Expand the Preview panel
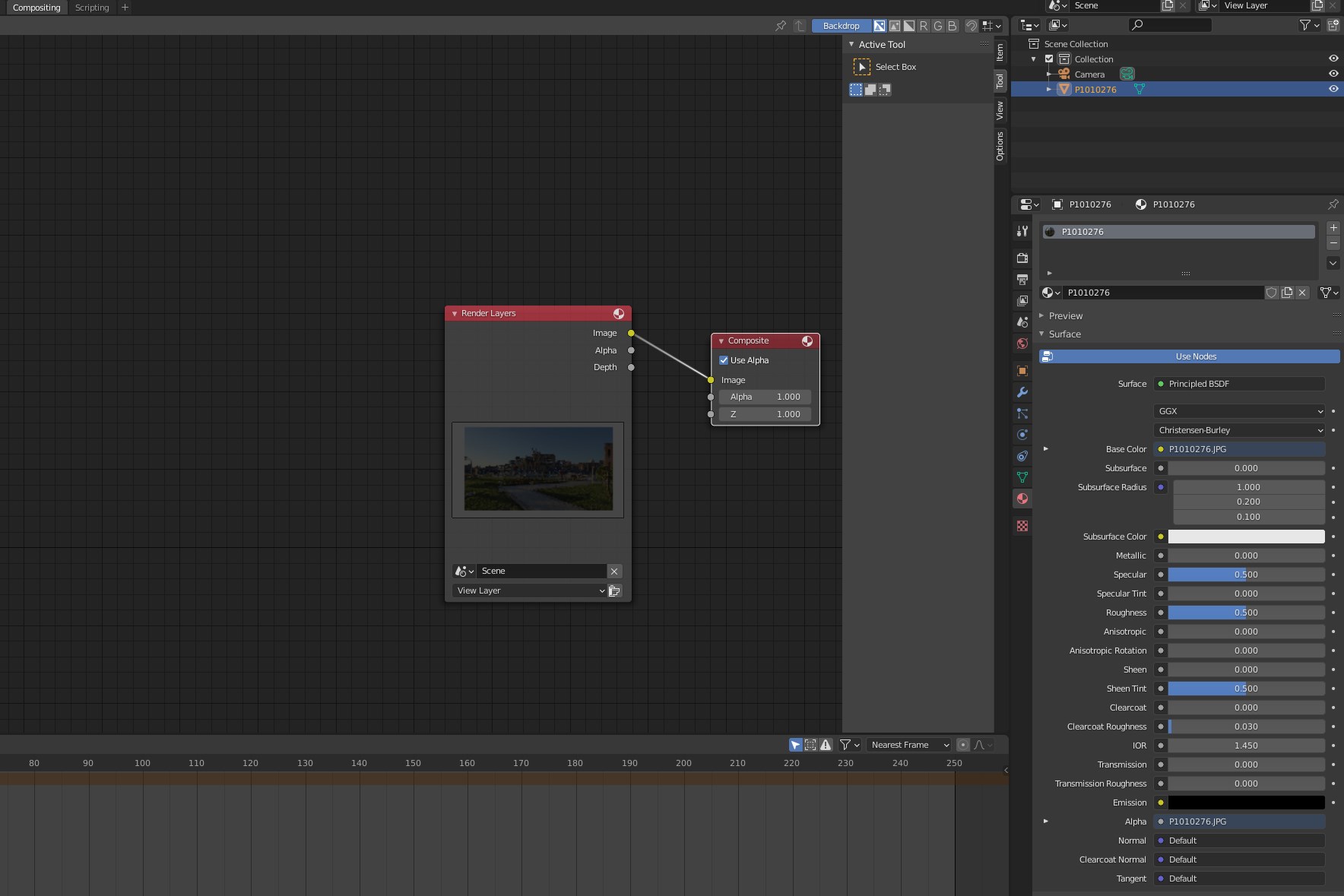 [1065, 316]
